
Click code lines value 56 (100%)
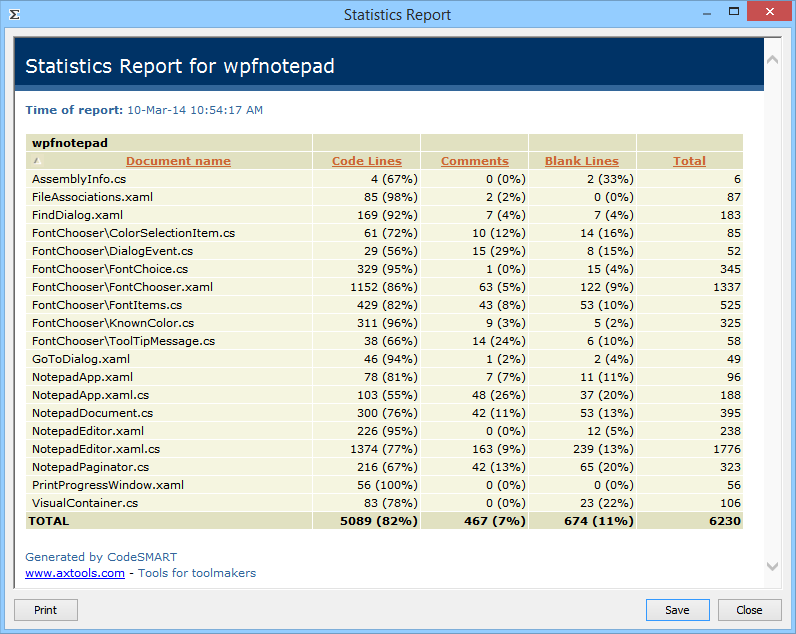point(387,485)
